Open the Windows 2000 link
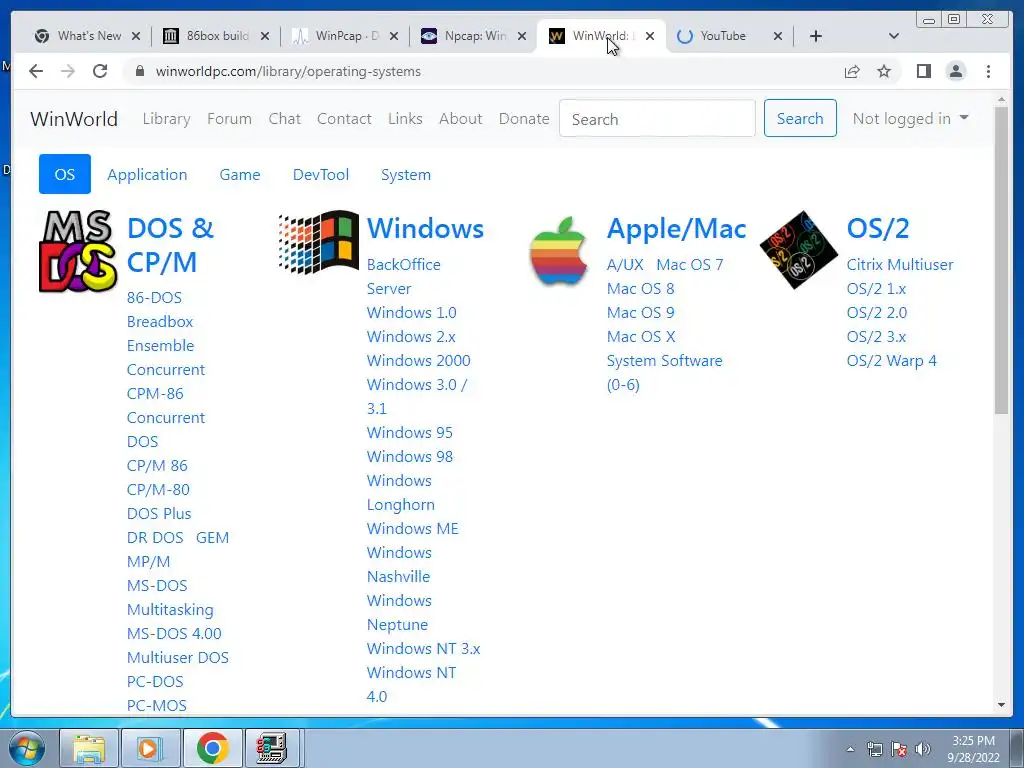The width and height of the screenshot is (1024, 768). (x=418, y=360)
